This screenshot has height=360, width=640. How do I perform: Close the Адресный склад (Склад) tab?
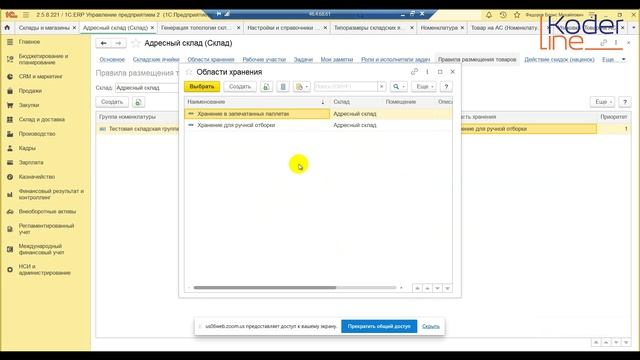click(x=152, y=28)
